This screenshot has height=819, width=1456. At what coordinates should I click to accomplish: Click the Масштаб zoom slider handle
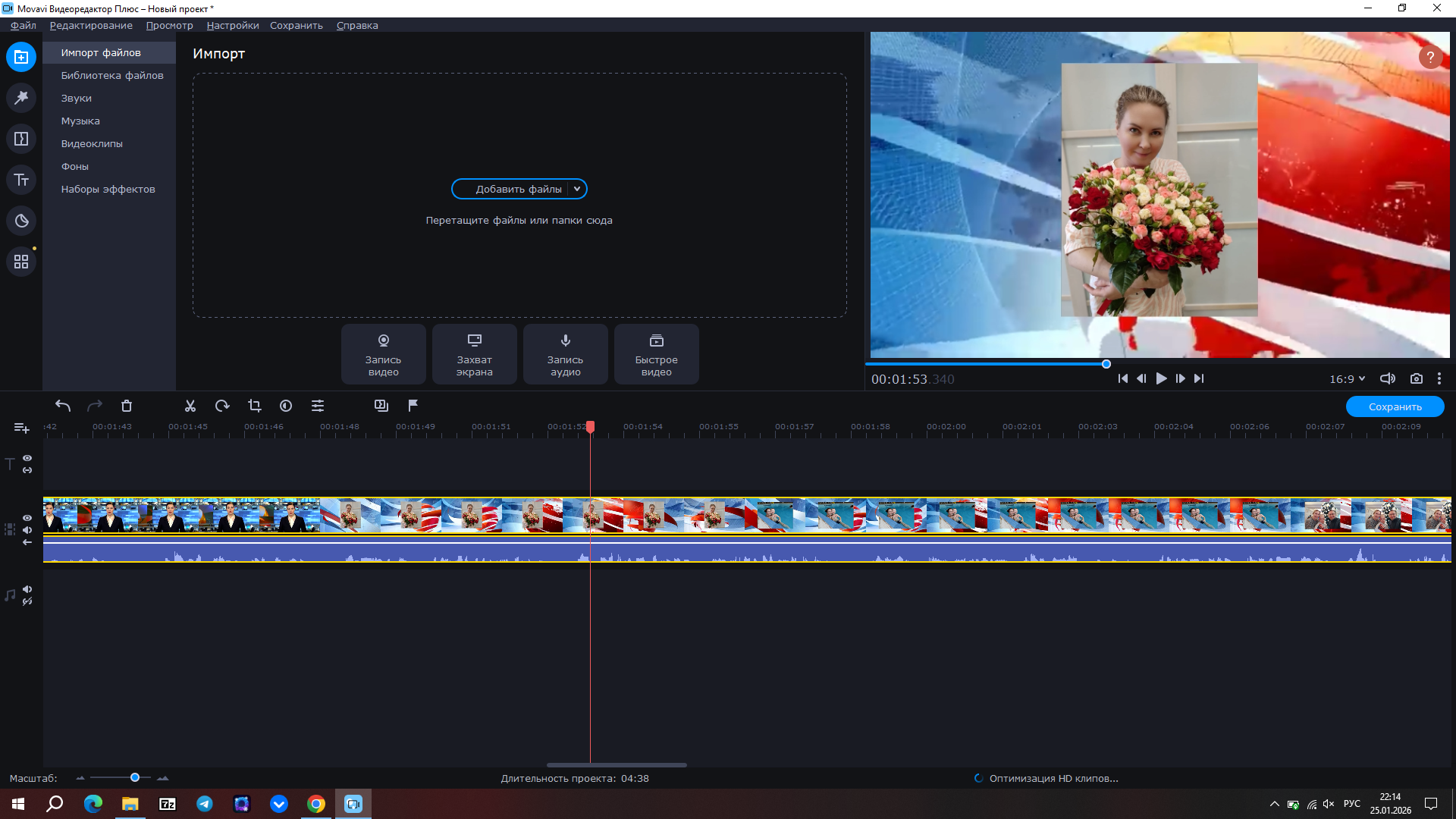coord(135,777)
